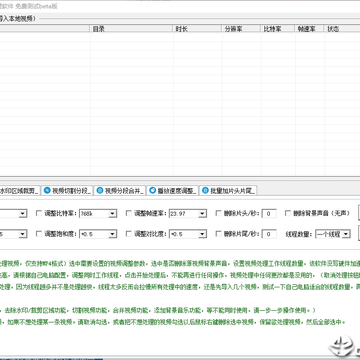This screenshot has height=360, width=360.
Task: Open the 水印区域裁剪 tab
Action: pos(19,191)
